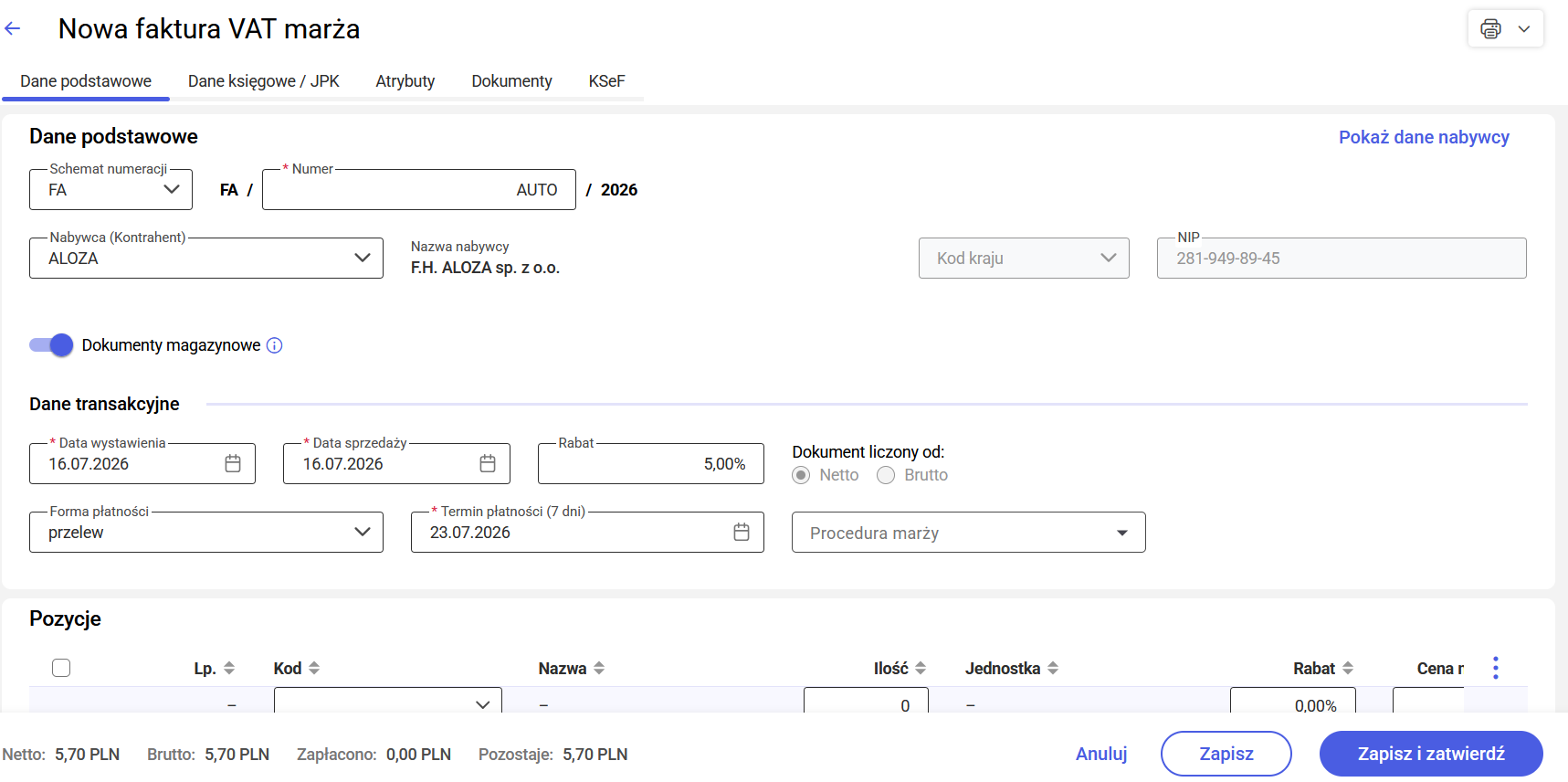1568x782 pixels.
Task: Tick the select-all positions checkbox
Action: point(61,668)
